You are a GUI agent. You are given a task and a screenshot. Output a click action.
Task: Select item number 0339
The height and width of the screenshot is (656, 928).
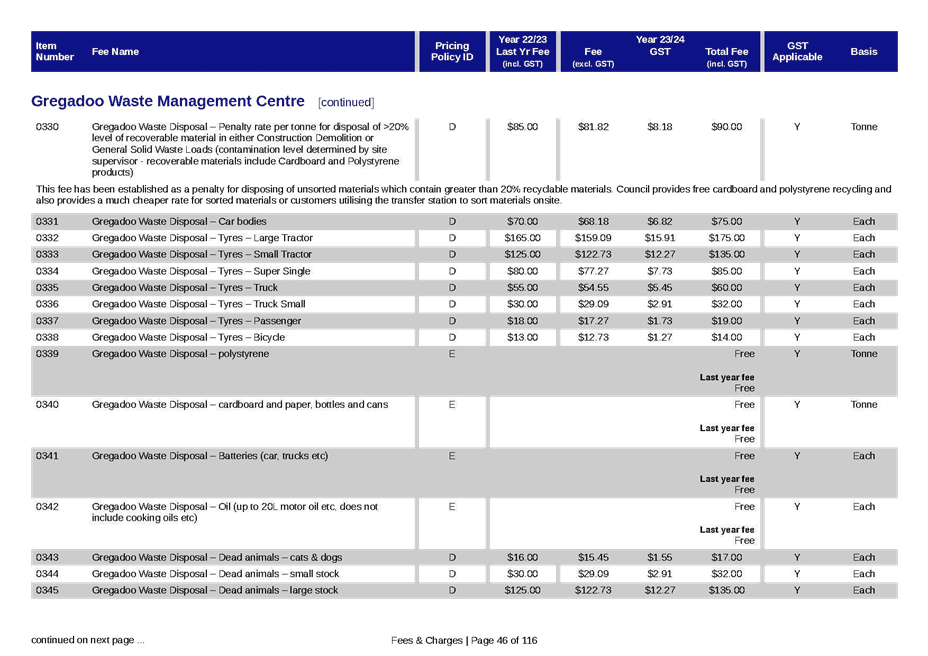tap(47, 354)
